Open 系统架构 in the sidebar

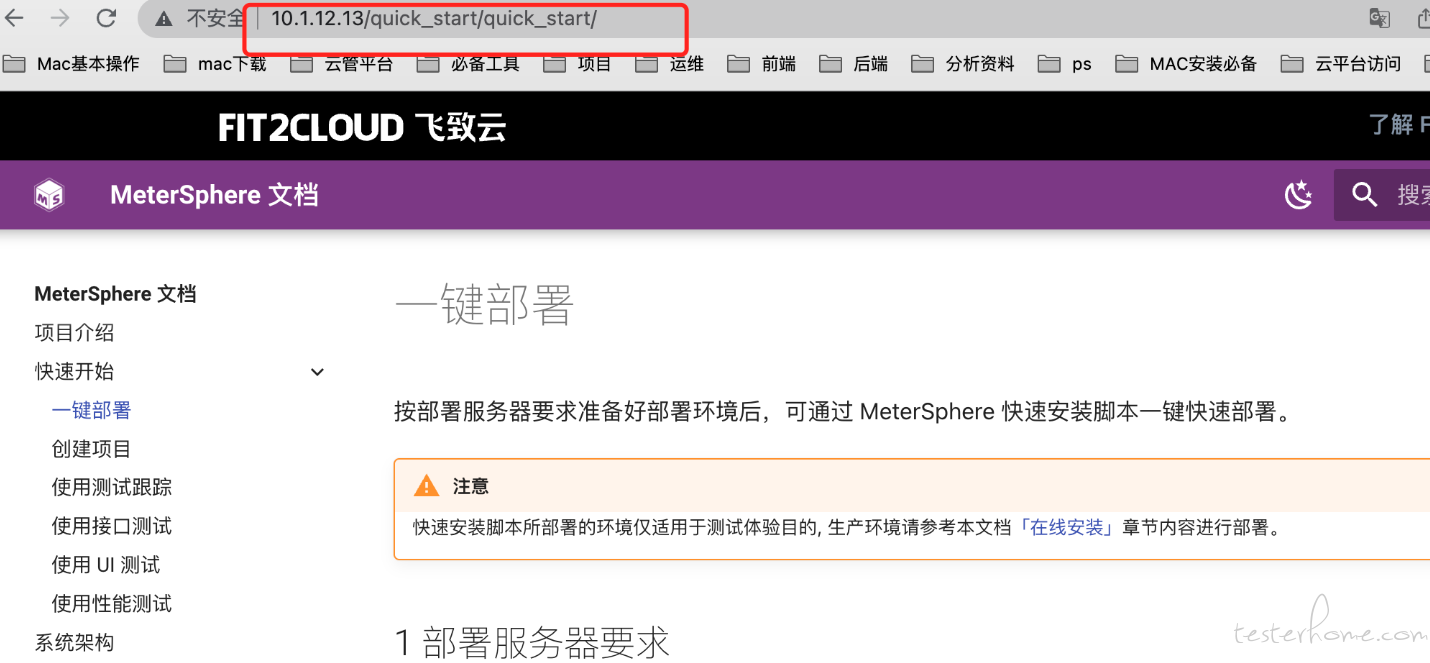pos(74,643)
